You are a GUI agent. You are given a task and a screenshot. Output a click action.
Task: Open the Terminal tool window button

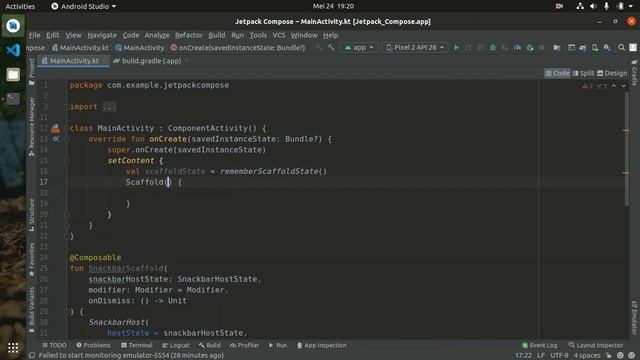[x=136, y=345]
